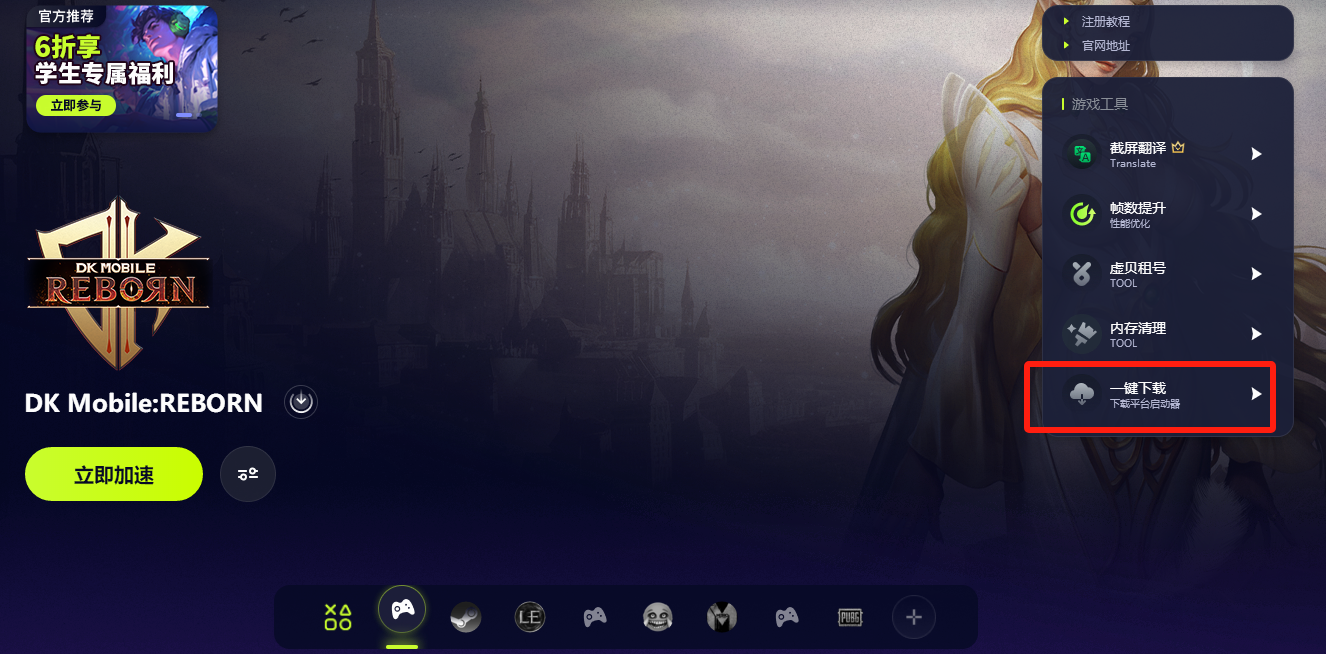The image size is (1326, 654).
Task: Click the 截屏翻译 translate icon
Action: (x=1082, y=154)
